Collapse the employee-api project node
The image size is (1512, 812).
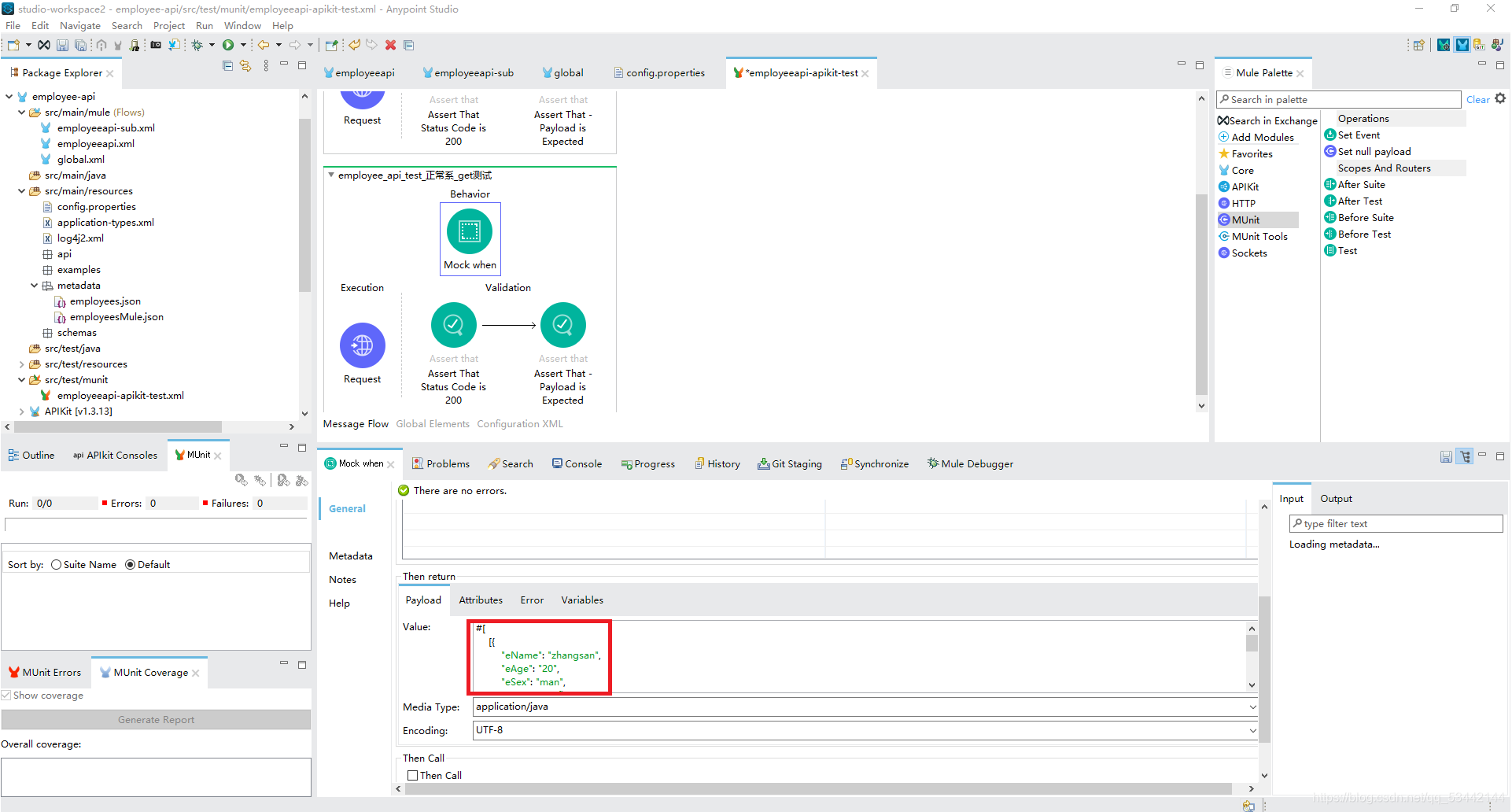[9, 97]
